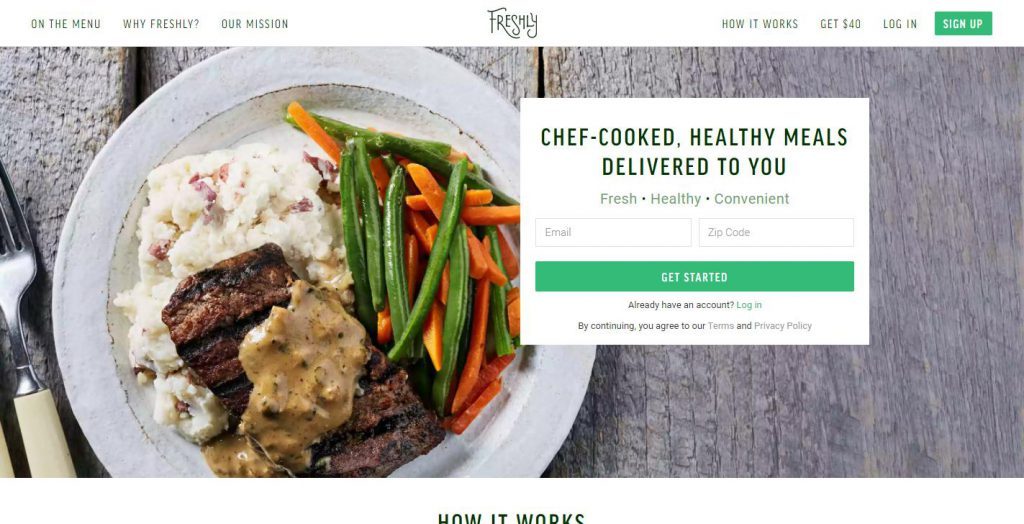Image resolution: width=1024 pixels, height=524 pixels.
Task: Click the green SIGN UP button
Action: point(963,24)
